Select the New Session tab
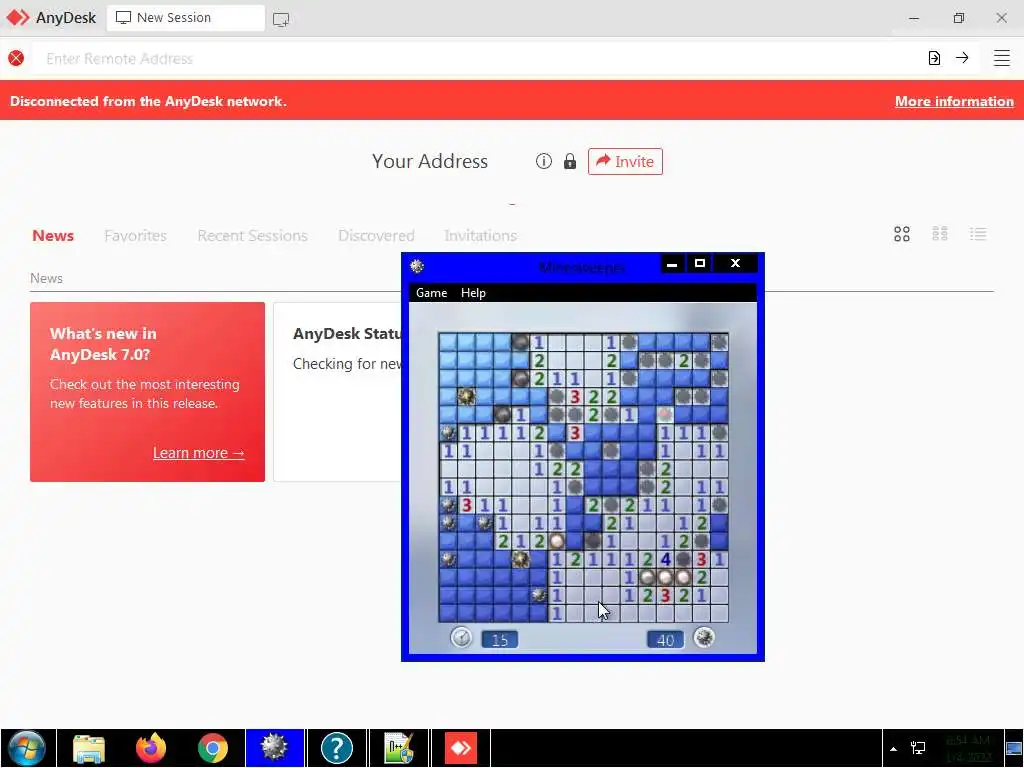Viewport: 1024px width, 768px height. 185,18
